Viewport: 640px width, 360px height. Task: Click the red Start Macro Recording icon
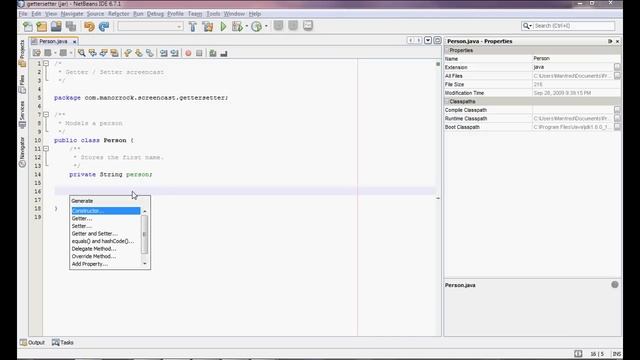[x=188, y=53]
